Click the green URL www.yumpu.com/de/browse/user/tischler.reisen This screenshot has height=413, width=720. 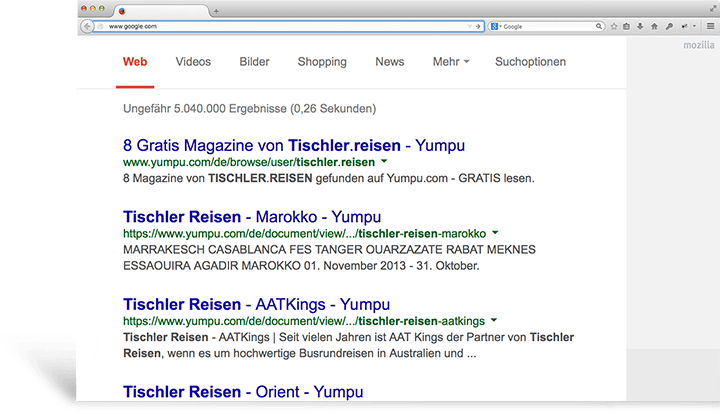click(249, 162)
